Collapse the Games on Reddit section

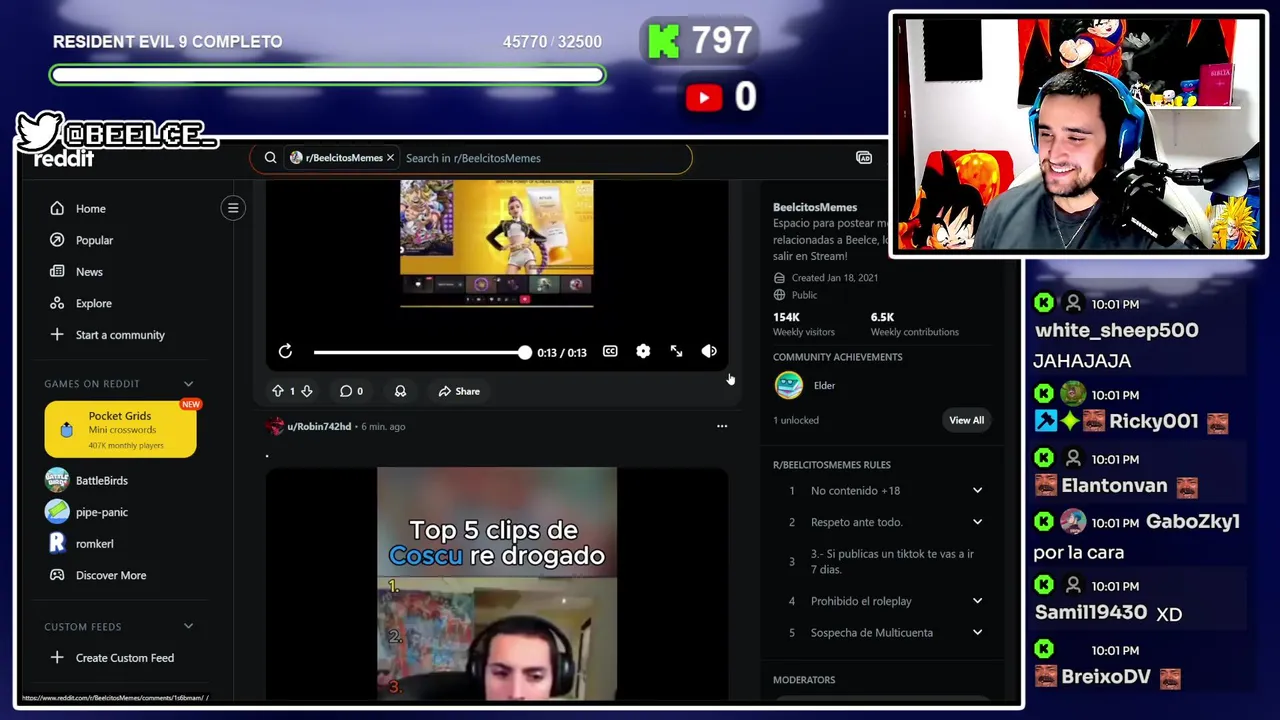(x=188, y=384)
